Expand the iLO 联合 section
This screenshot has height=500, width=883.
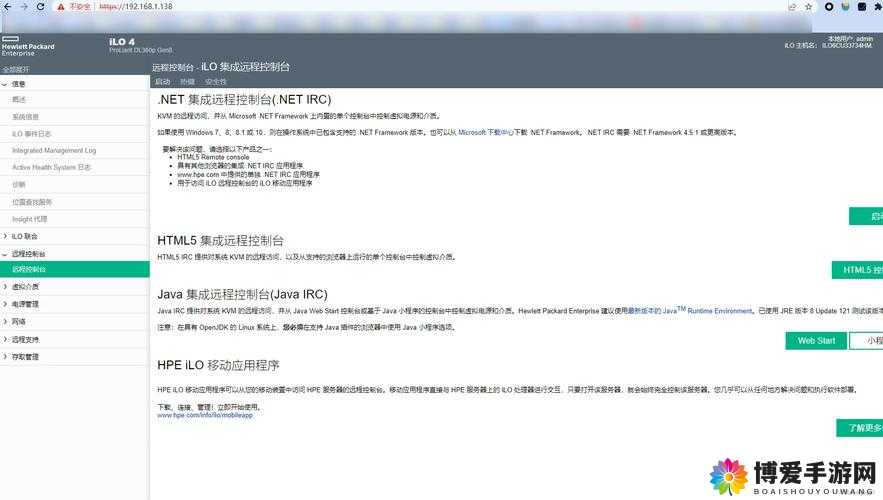click(5, 236)
